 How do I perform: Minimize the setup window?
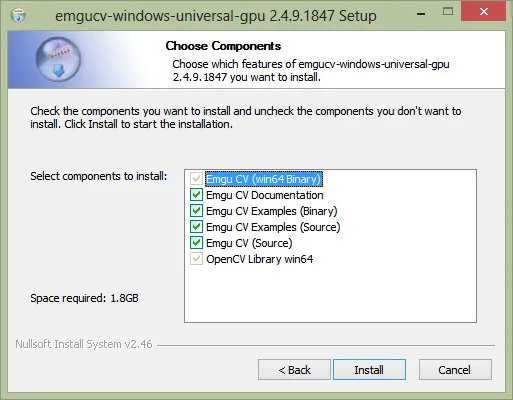click(x=421, y=13)
